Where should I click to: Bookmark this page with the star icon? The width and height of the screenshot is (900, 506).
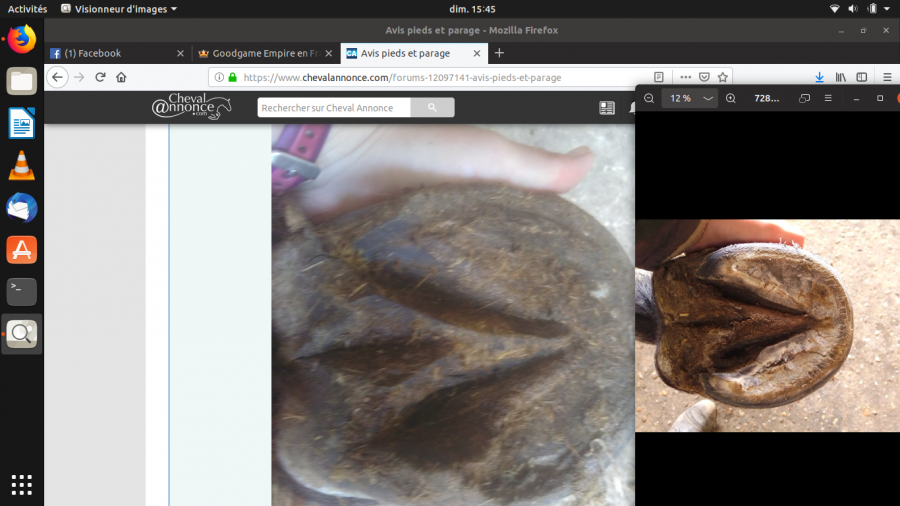pyautogui.click(x=724, y=77)
